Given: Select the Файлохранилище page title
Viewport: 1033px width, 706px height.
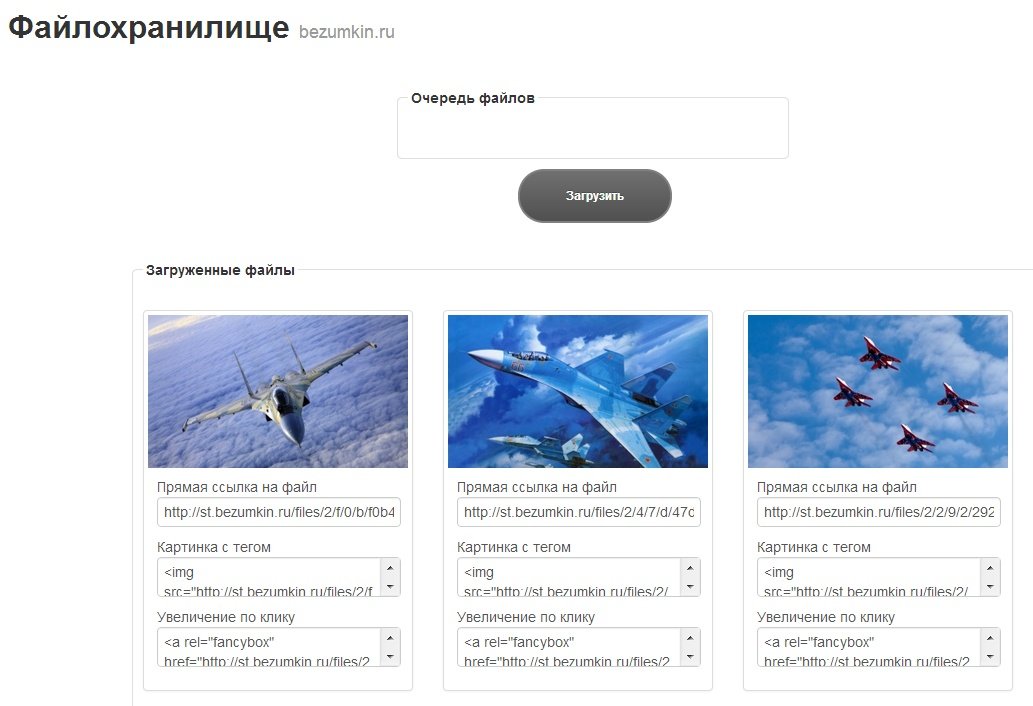Looking at the screenshot, I should pos(149,28).
